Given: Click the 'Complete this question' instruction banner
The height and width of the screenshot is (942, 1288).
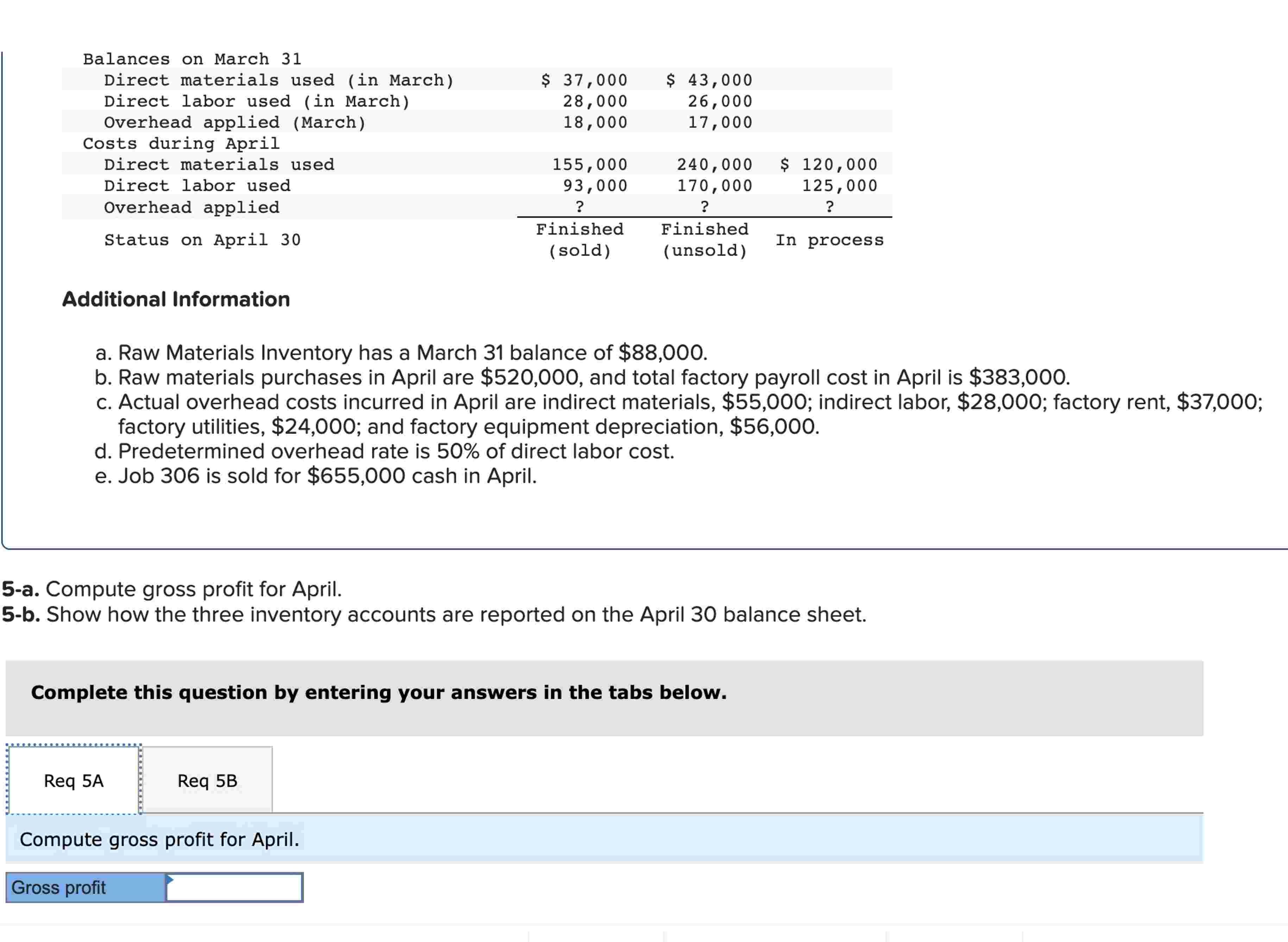Looking at the screenshot, I should [604, 698].
